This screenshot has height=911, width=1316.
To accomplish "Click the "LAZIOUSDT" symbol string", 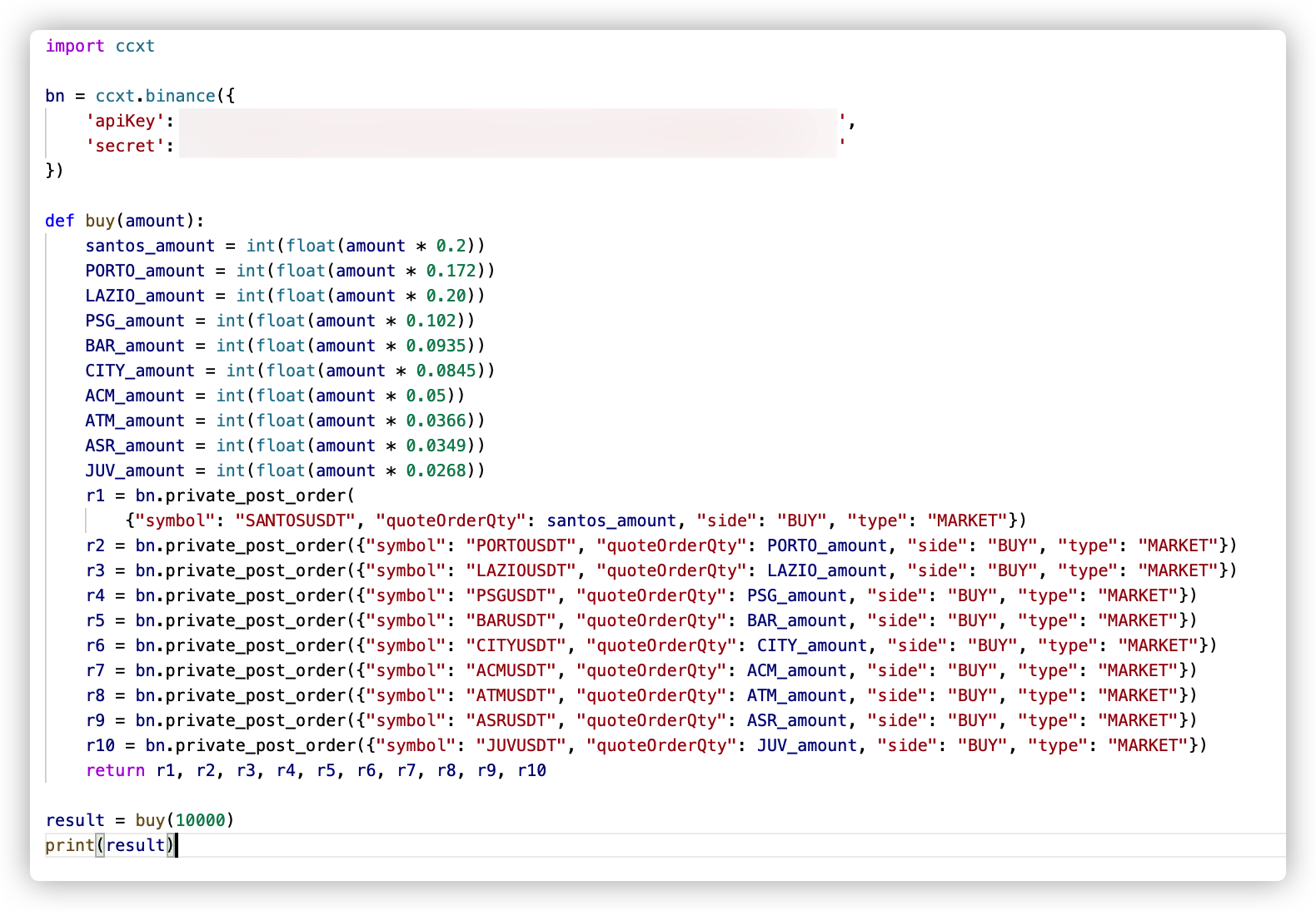I will click(x=521, y=570).
